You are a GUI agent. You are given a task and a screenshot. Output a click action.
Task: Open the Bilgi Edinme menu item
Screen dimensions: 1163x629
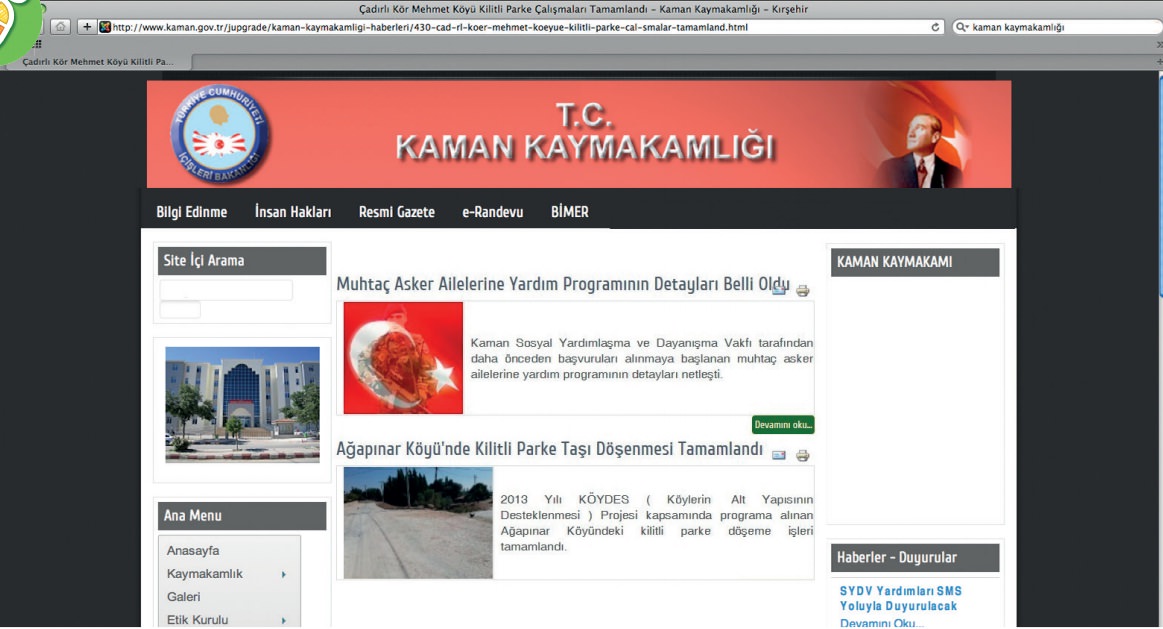(192, 212)
